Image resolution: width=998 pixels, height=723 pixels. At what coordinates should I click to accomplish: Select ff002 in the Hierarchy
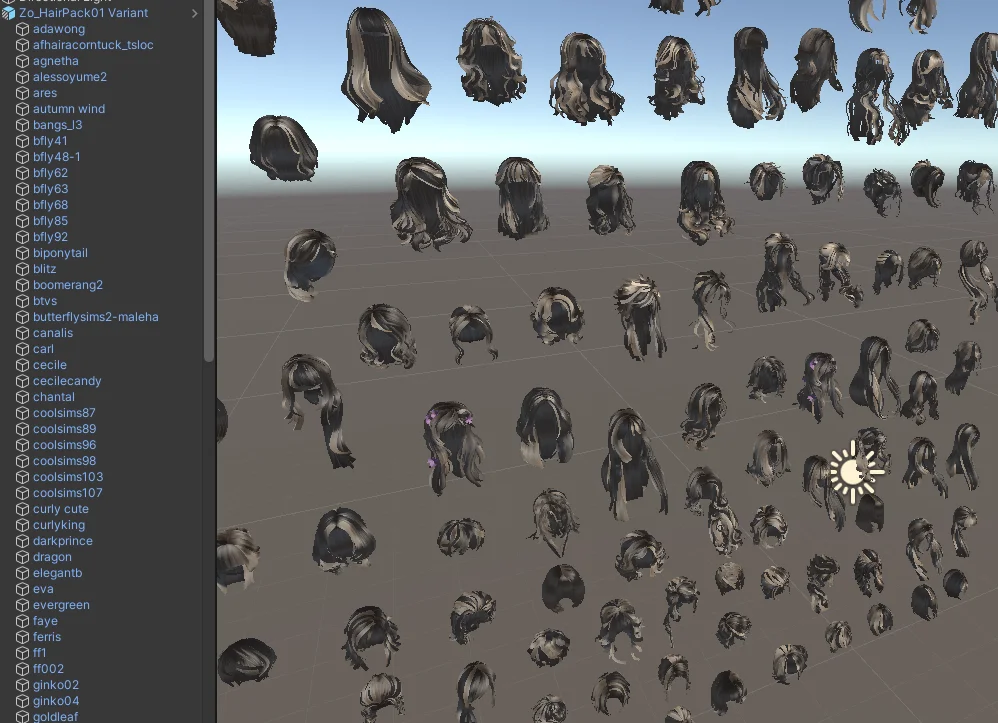(46, 669)
